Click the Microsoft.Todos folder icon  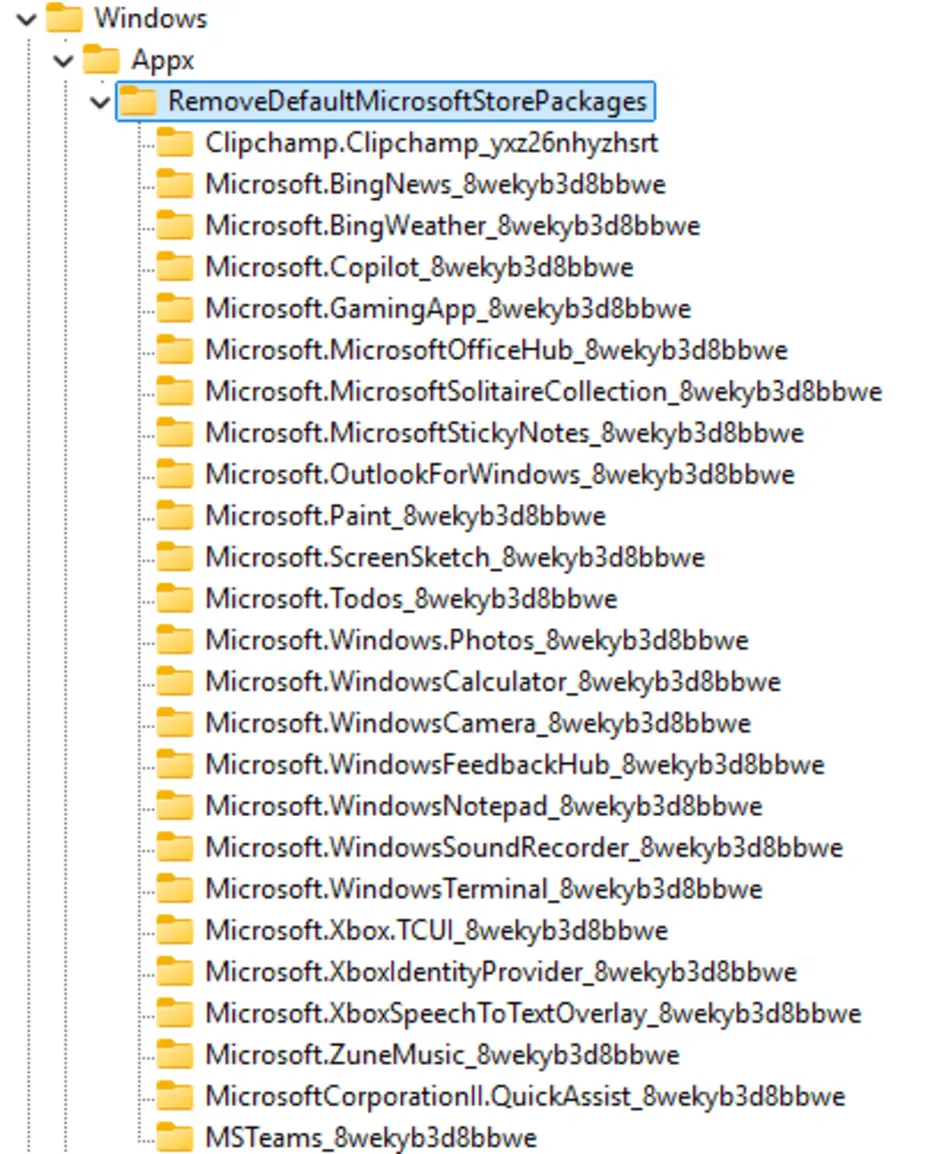coord(174,598)
